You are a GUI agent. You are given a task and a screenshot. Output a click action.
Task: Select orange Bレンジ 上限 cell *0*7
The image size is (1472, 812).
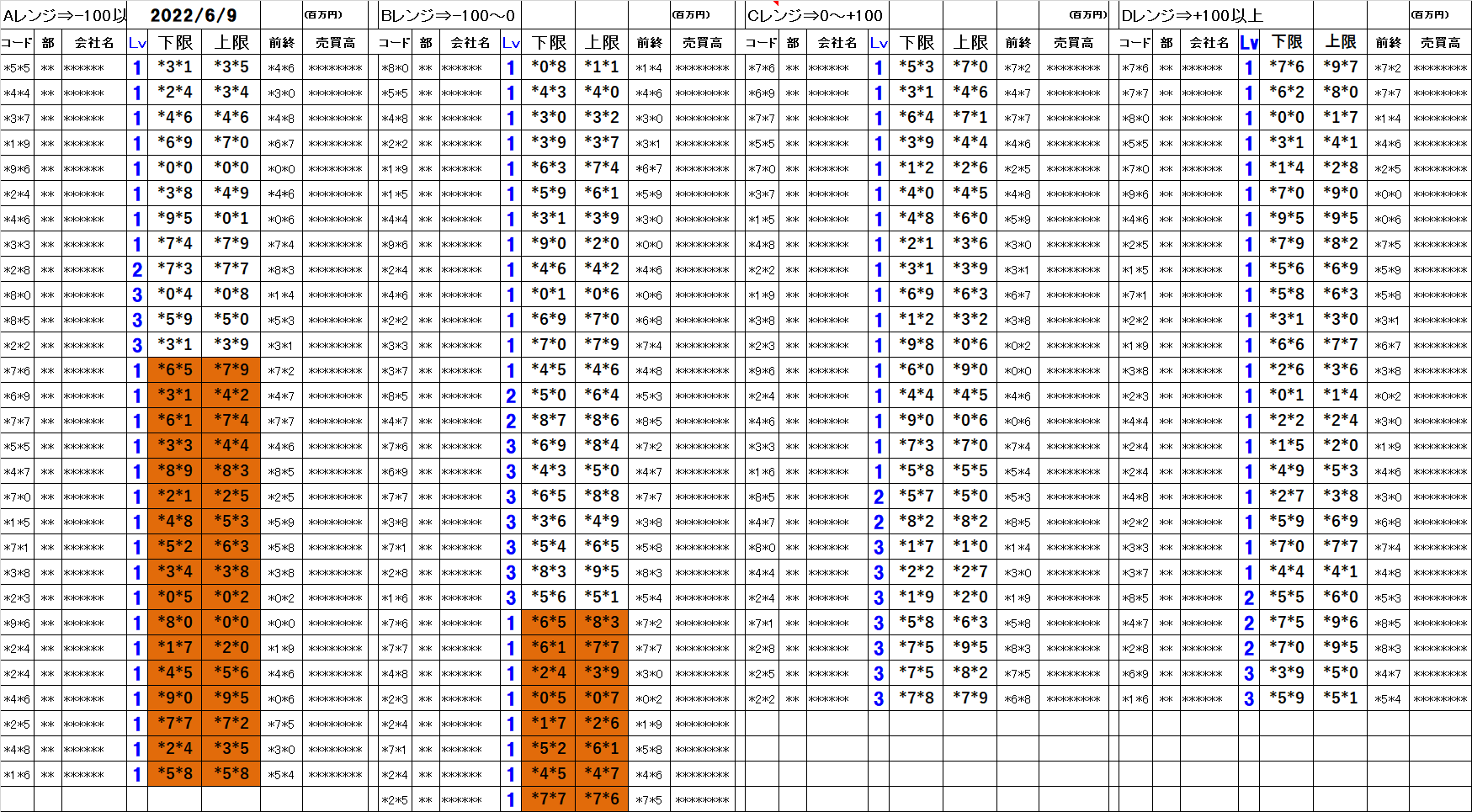point(602,698)
